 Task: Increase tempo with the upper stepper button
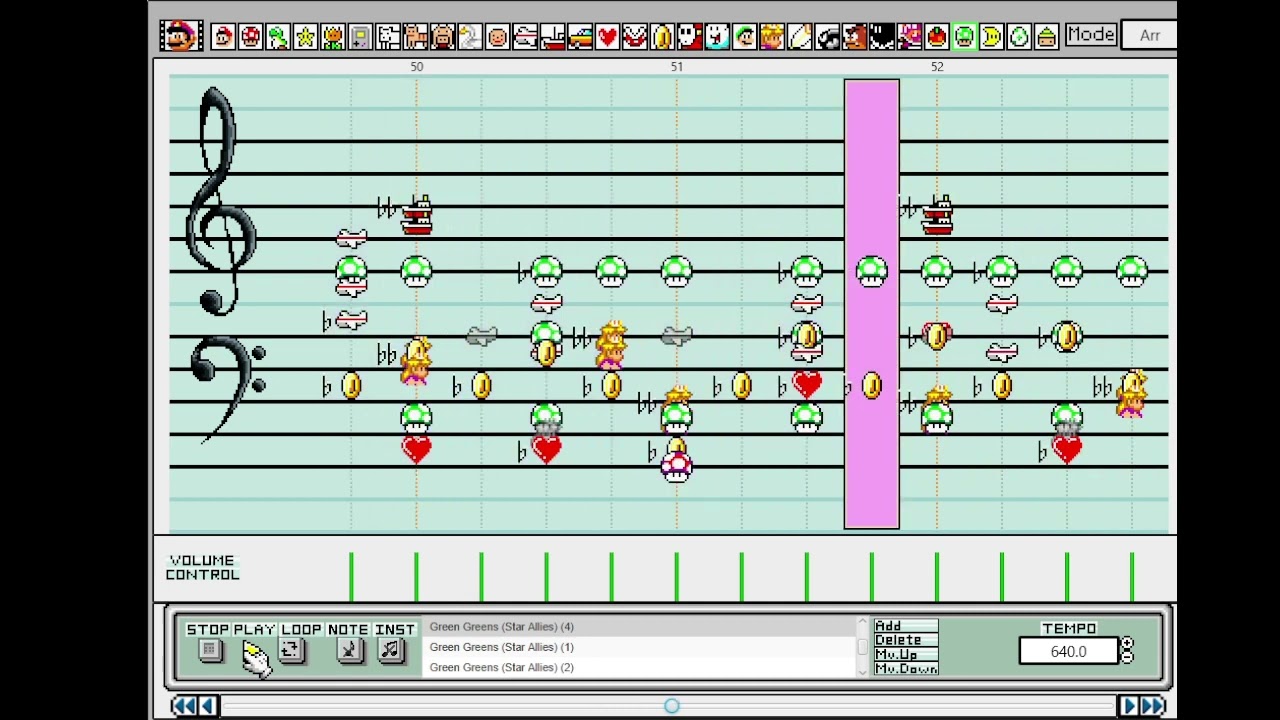(x=1127, y=645)
